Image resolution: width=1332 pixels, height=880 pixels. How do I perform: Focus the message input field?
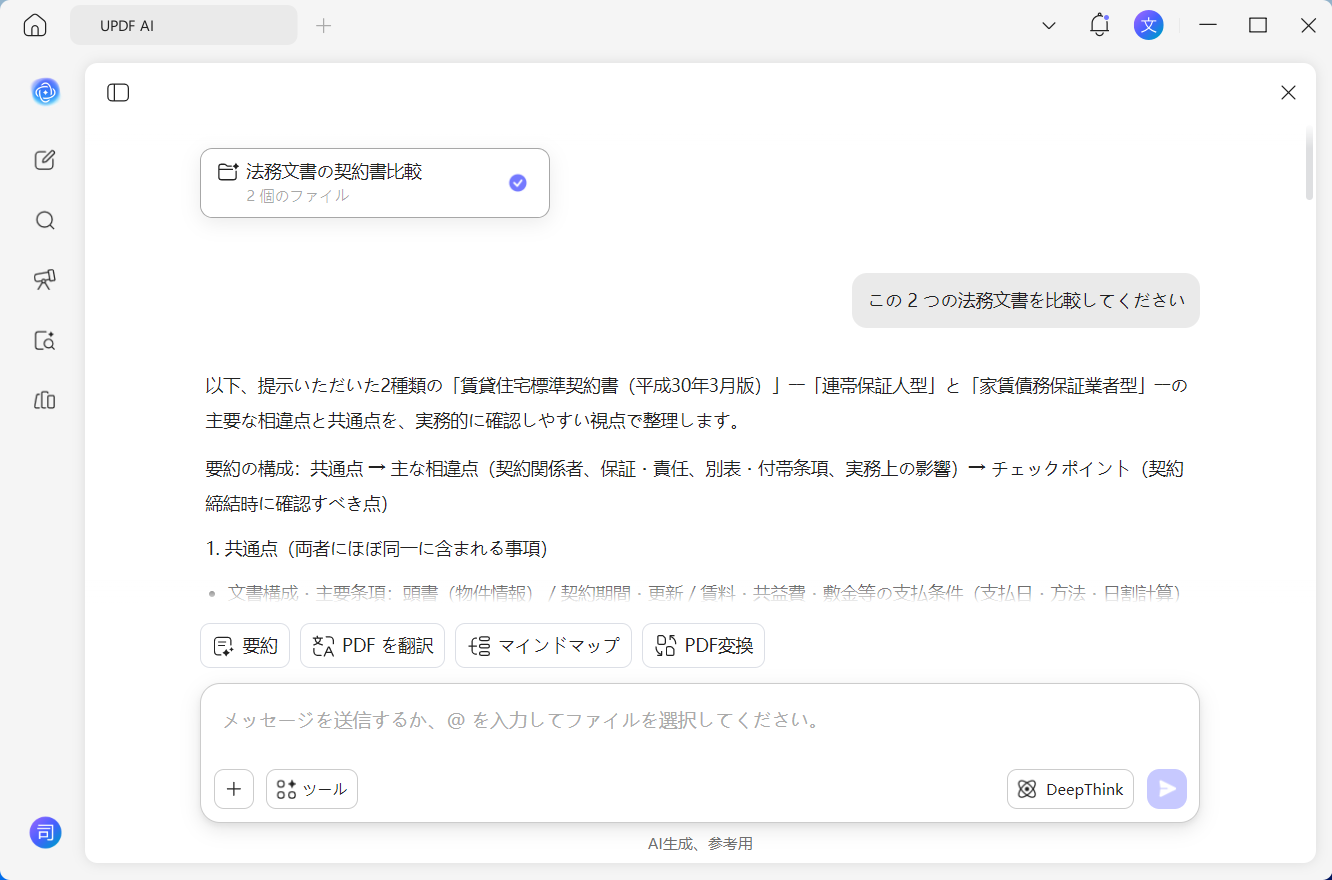tap(700, 720)
